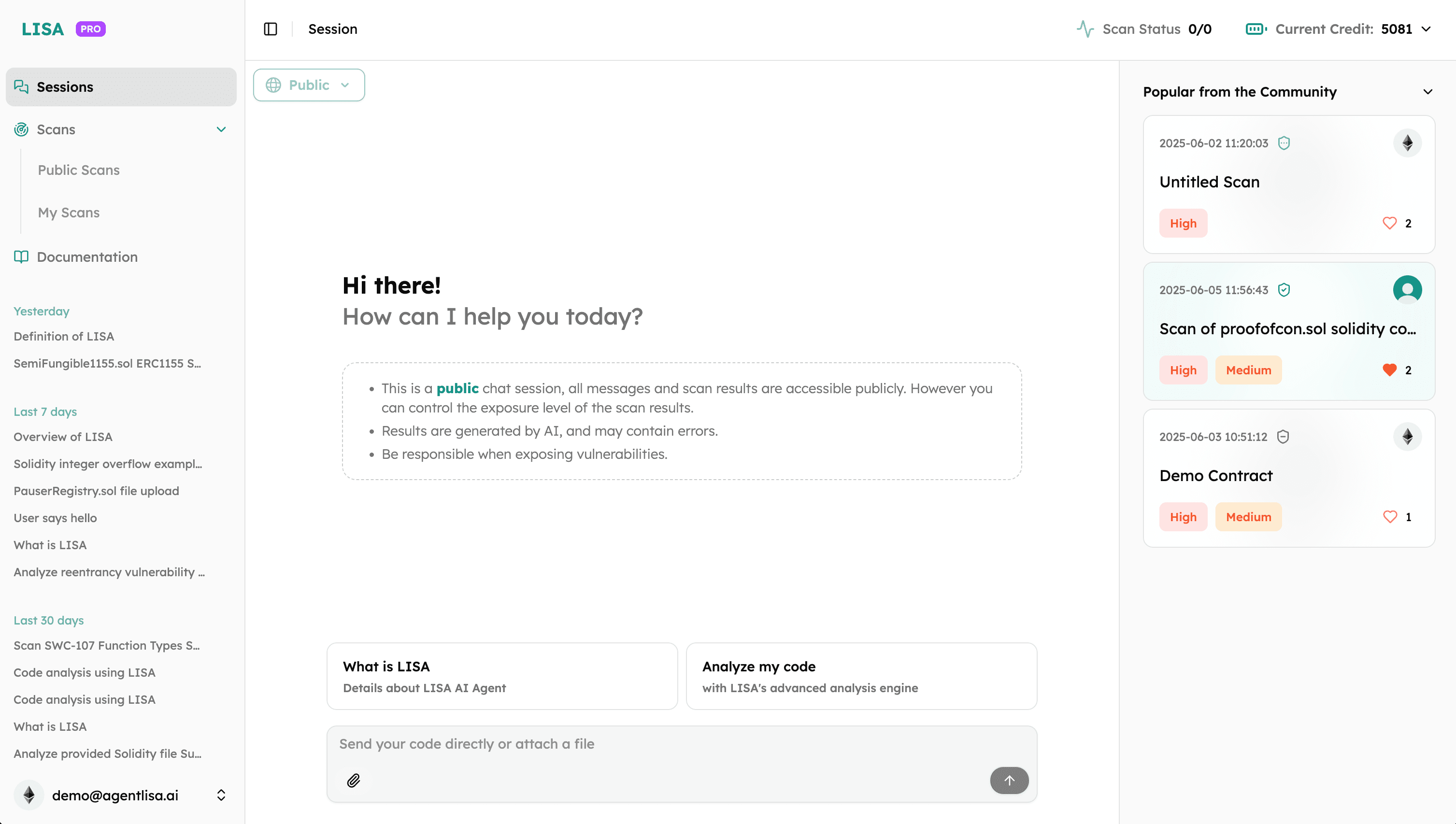The width and height of the screenshot is (1456, 824).
Task: Click High tag on Untitled Scan card
Action: 1183,223
